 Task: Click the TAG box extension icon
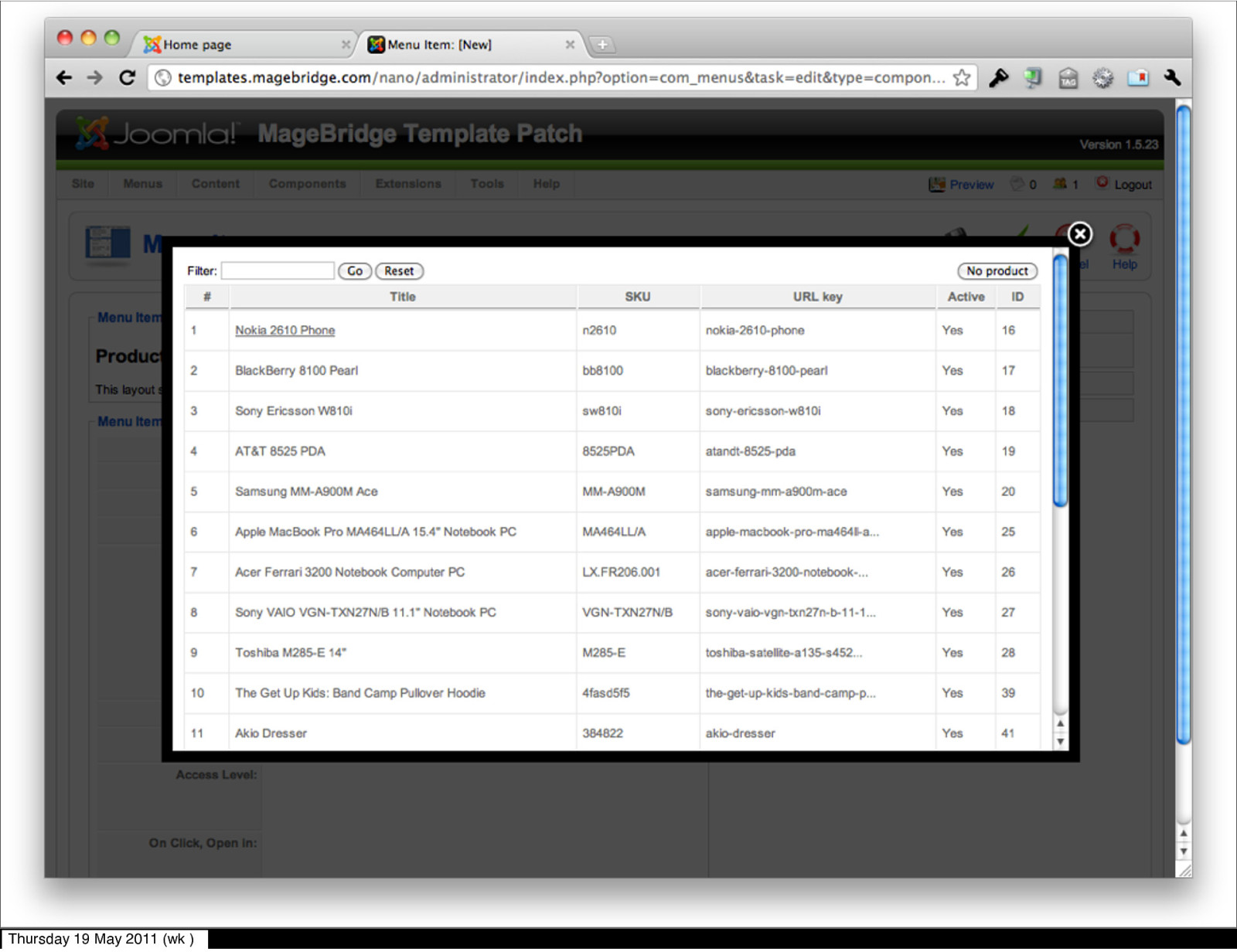[1068, 78]
